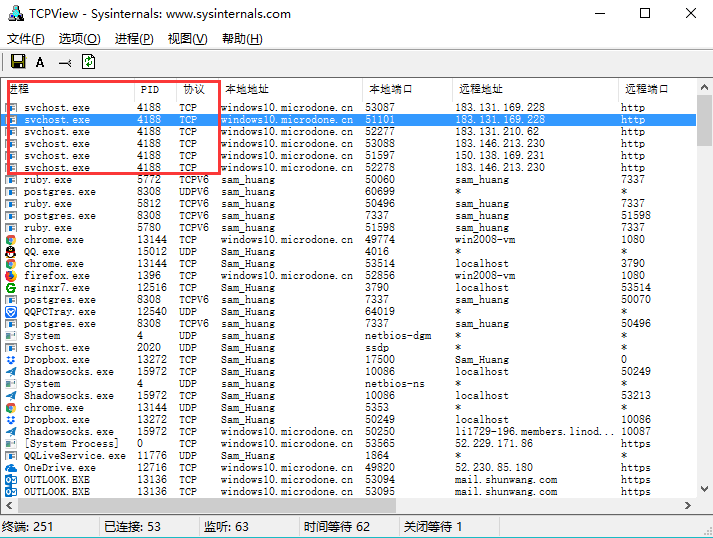Click the chrome.exe icon on port 5353 row
The image size is (713, 538).
[10, 408]
